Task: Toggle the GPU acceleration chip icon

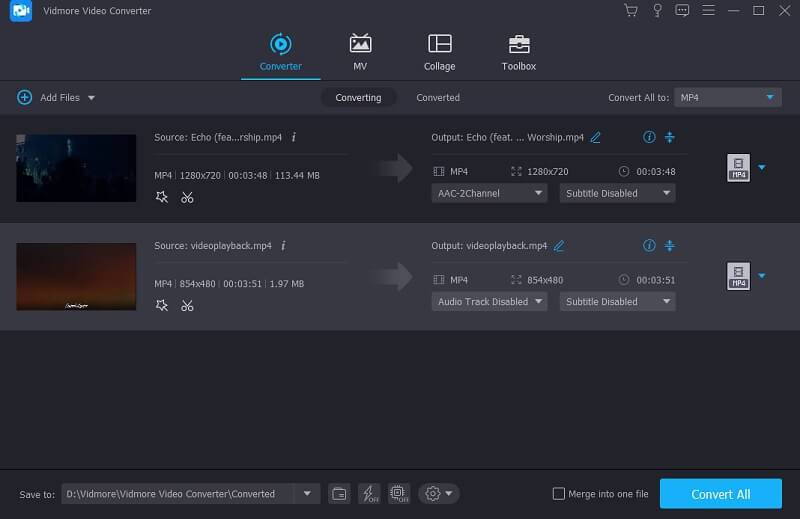Action: pos(398,493)
